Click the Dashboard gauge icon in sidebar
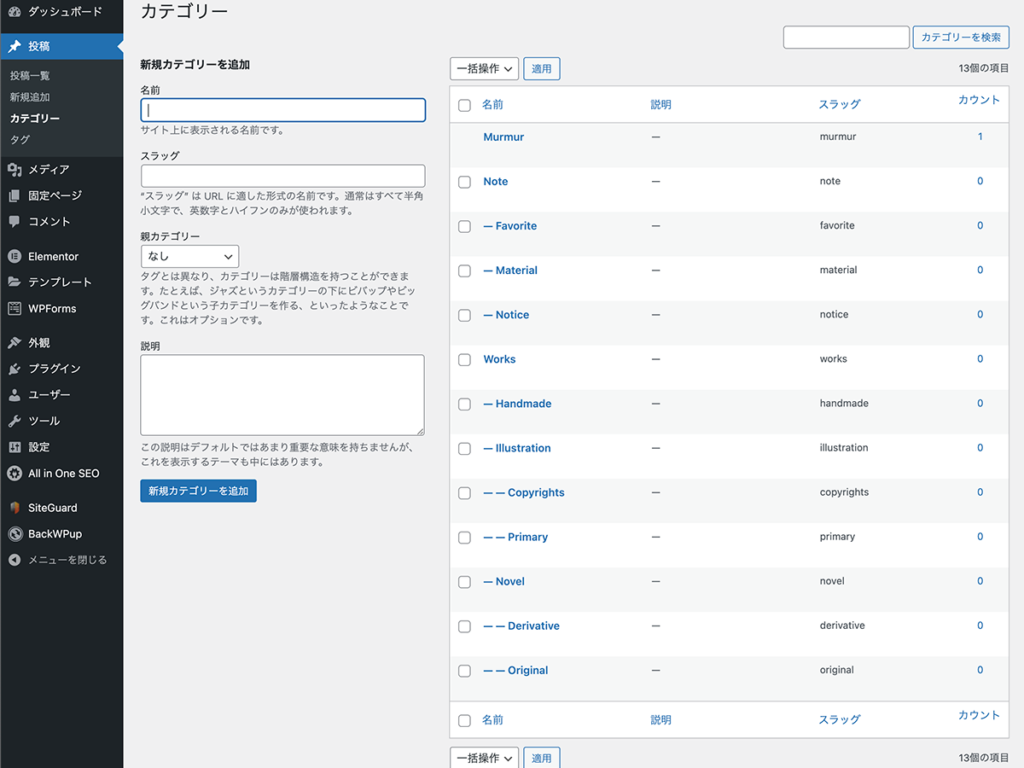This screenshot has height=768, width=1024. 14,13
